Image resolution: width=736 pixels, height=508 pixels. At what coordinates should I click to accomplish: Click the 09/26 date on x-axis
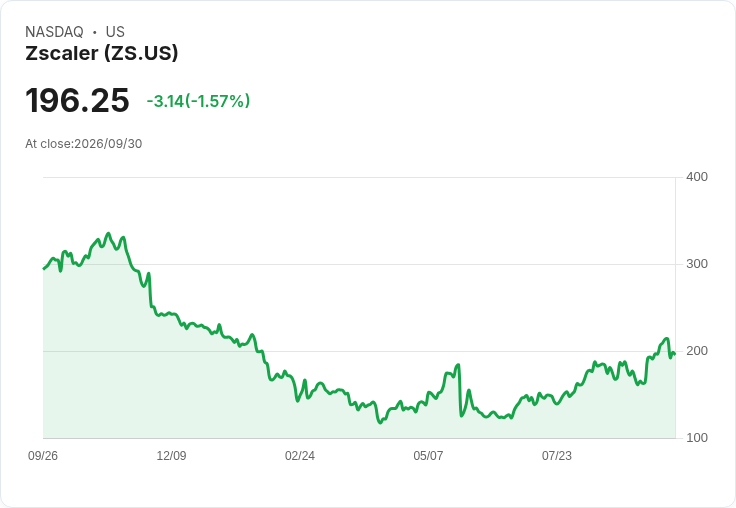pyautogui.click(x=43, y=455)
